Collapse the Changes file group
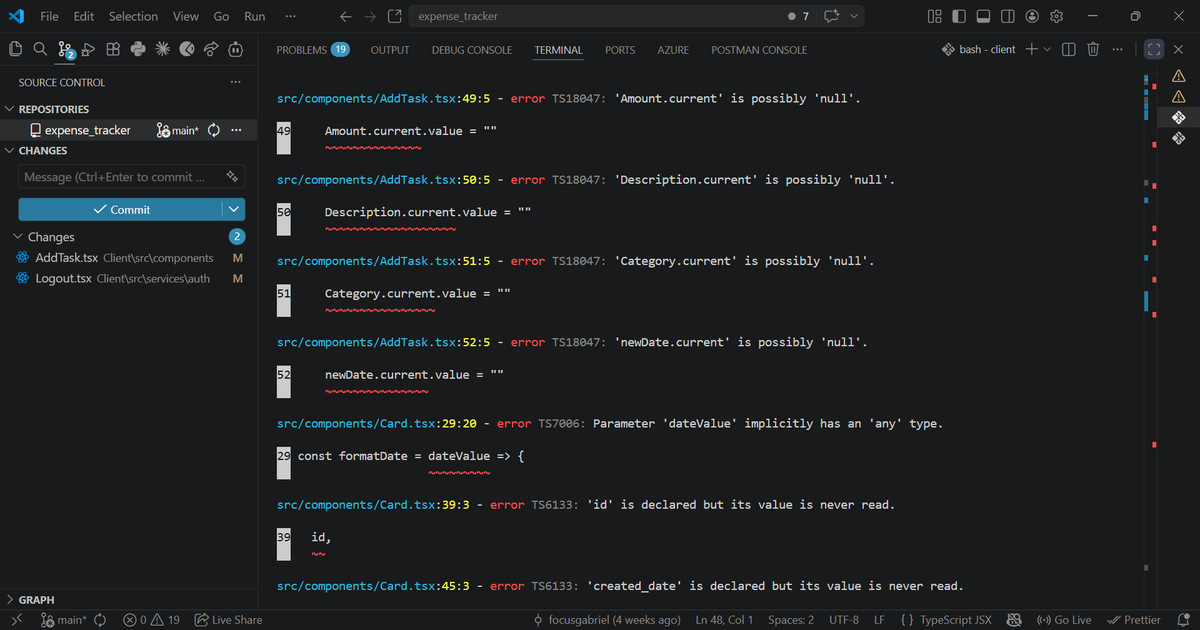1200x630 pixels. click(51, 237)
